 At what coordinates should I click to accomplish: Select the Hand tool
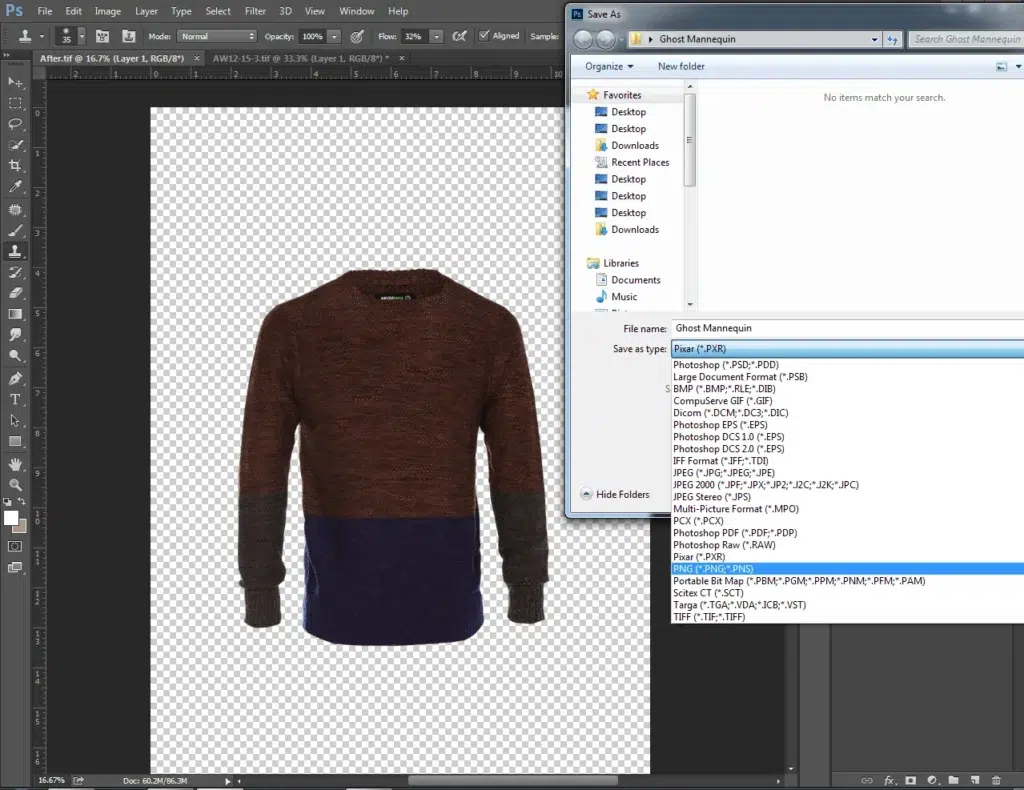[15, 464]
